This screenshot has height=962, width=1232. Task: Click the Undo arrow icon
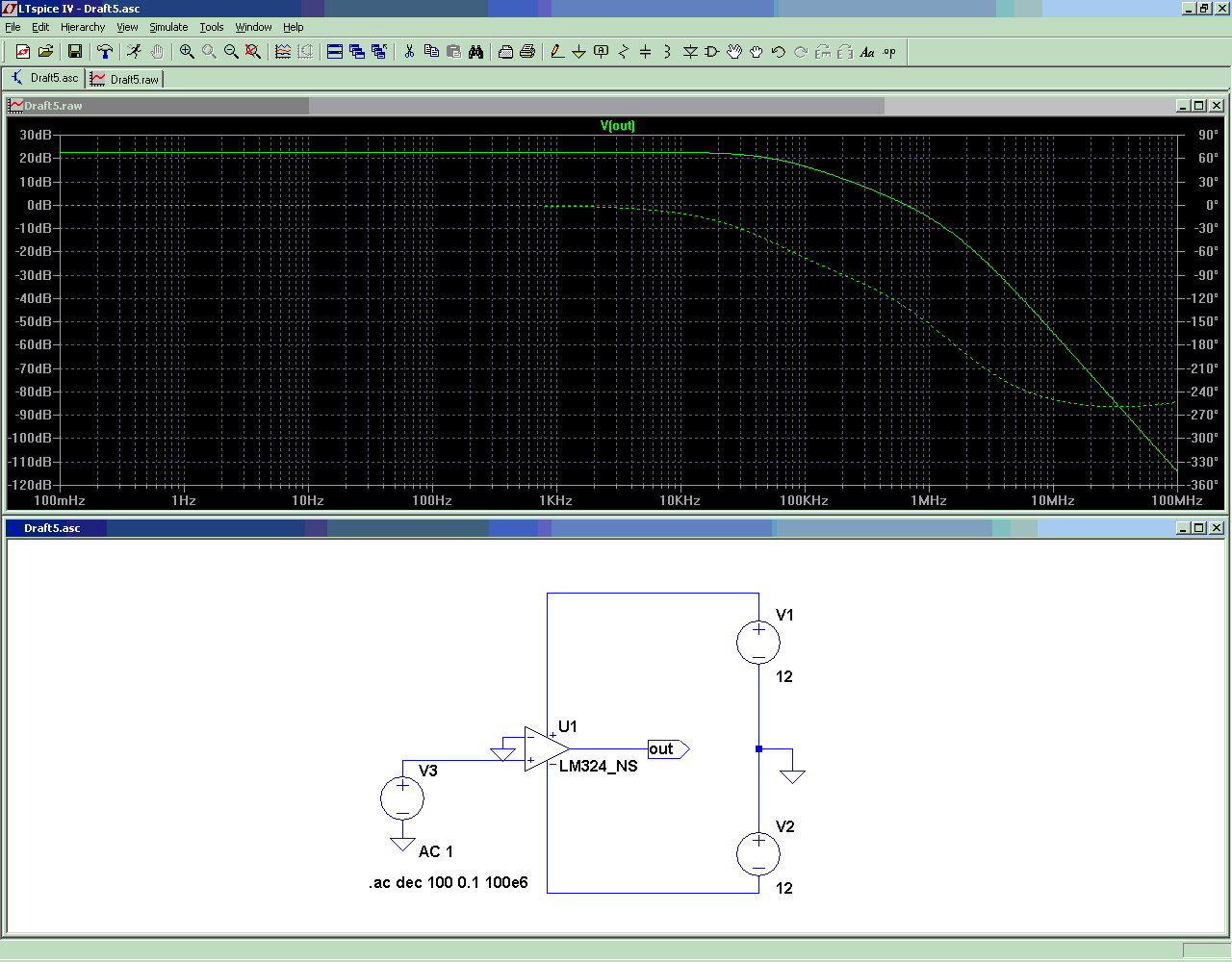(x=779, y=52)
